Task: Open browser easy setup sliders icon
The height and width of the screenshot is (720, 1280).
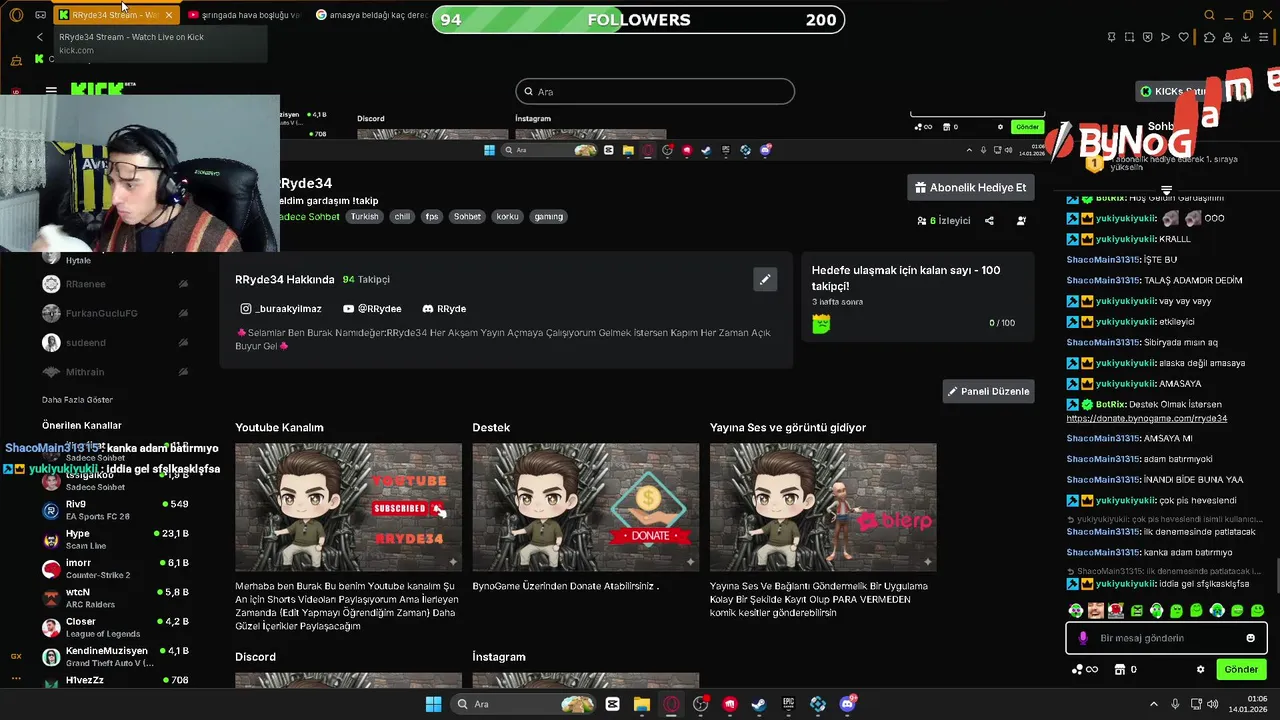Action: click(1263, 37)
